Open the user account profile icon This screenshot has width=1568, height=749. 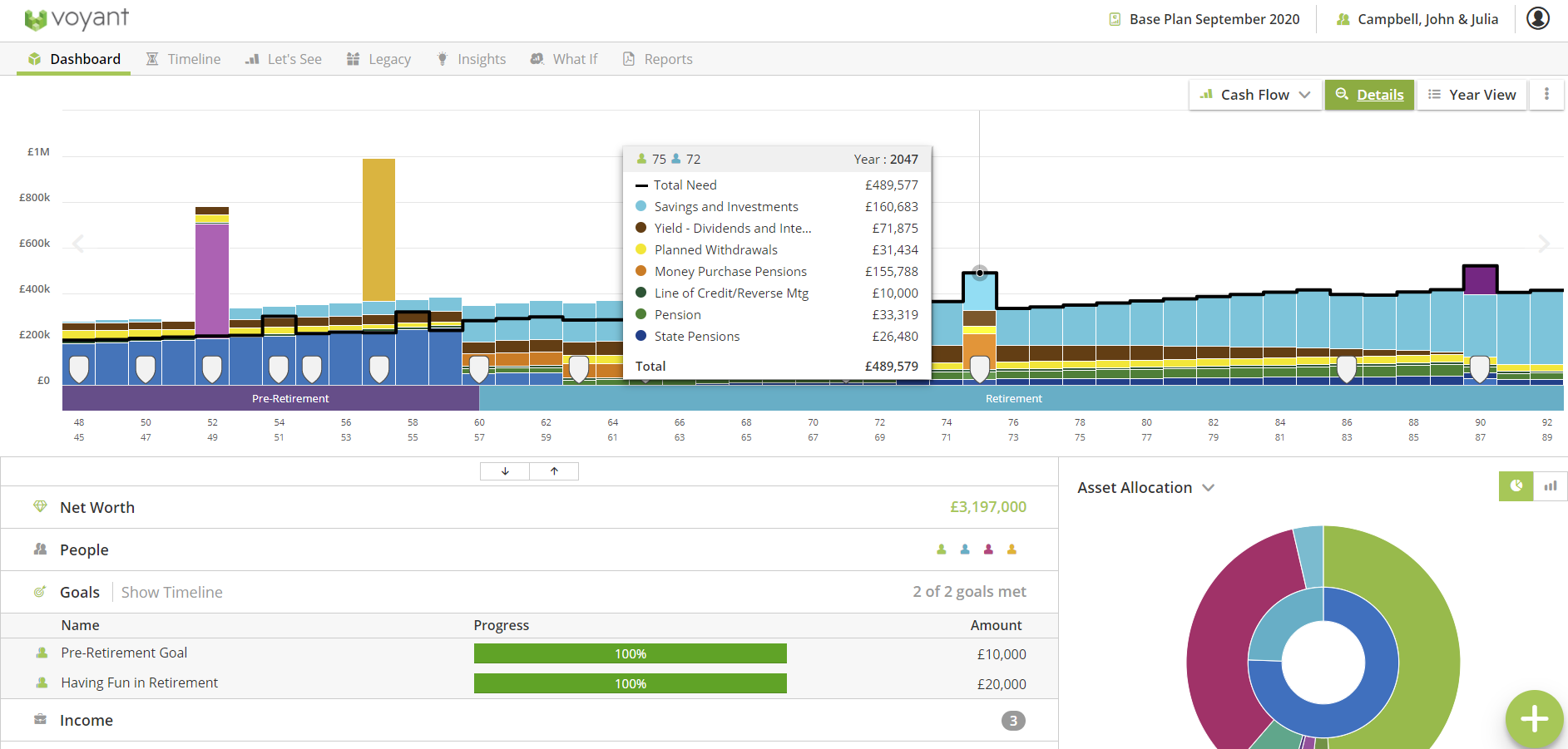[1538, 18]
